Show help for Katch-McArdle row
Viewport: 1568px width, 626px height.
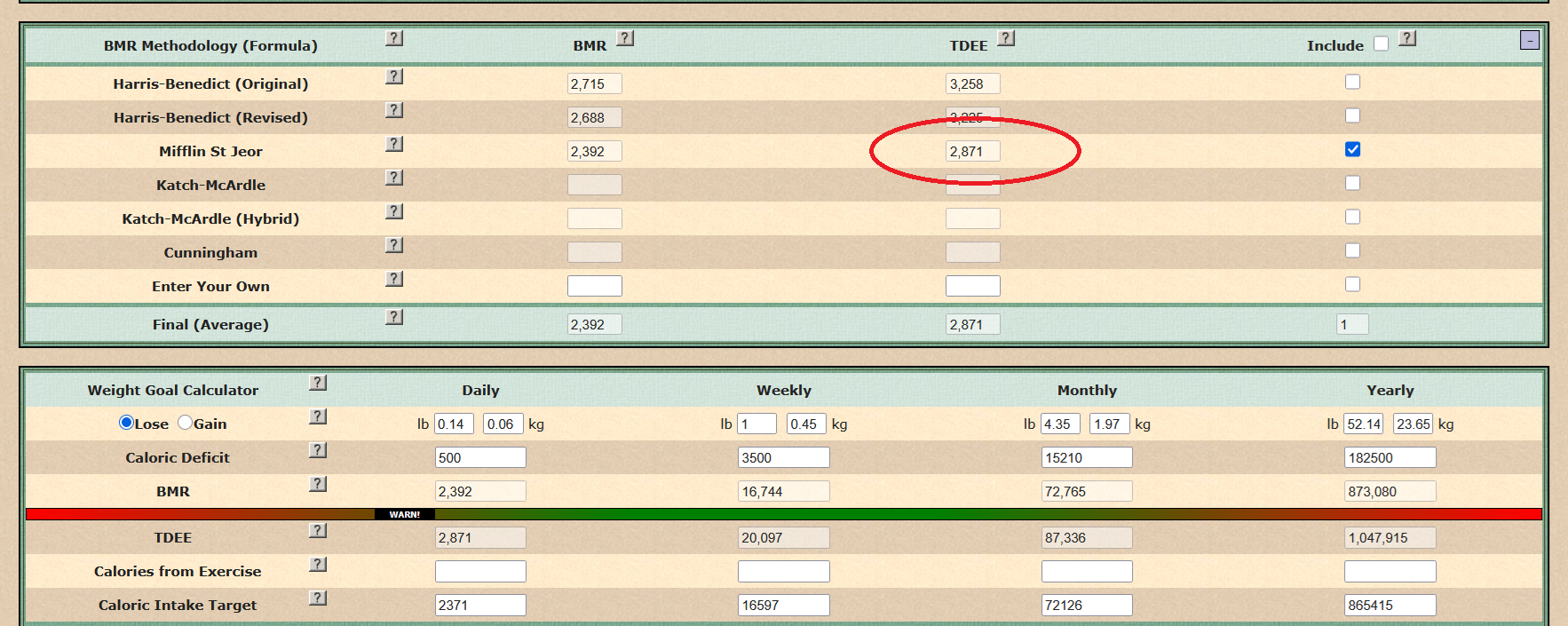(394, 178)
